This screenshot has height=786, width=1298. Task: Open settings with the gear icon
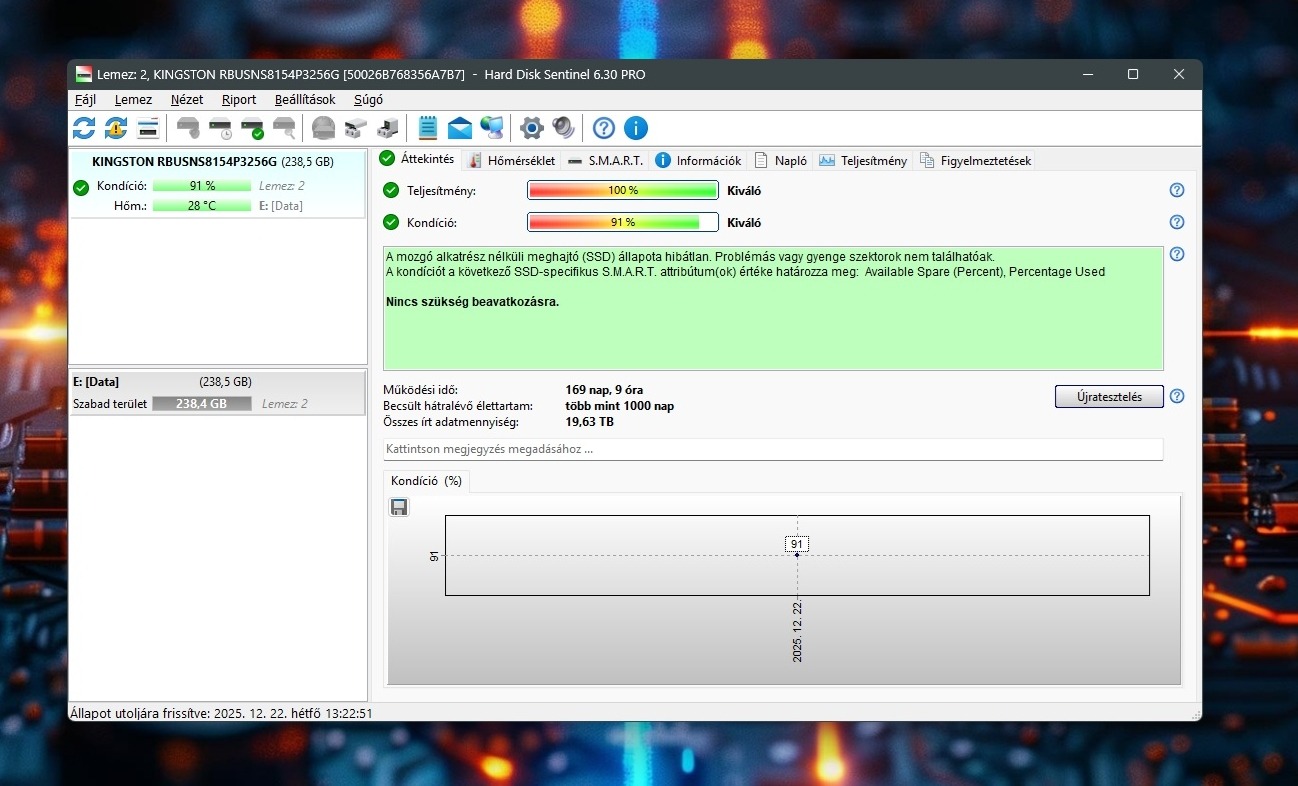[x=532, y=128]
